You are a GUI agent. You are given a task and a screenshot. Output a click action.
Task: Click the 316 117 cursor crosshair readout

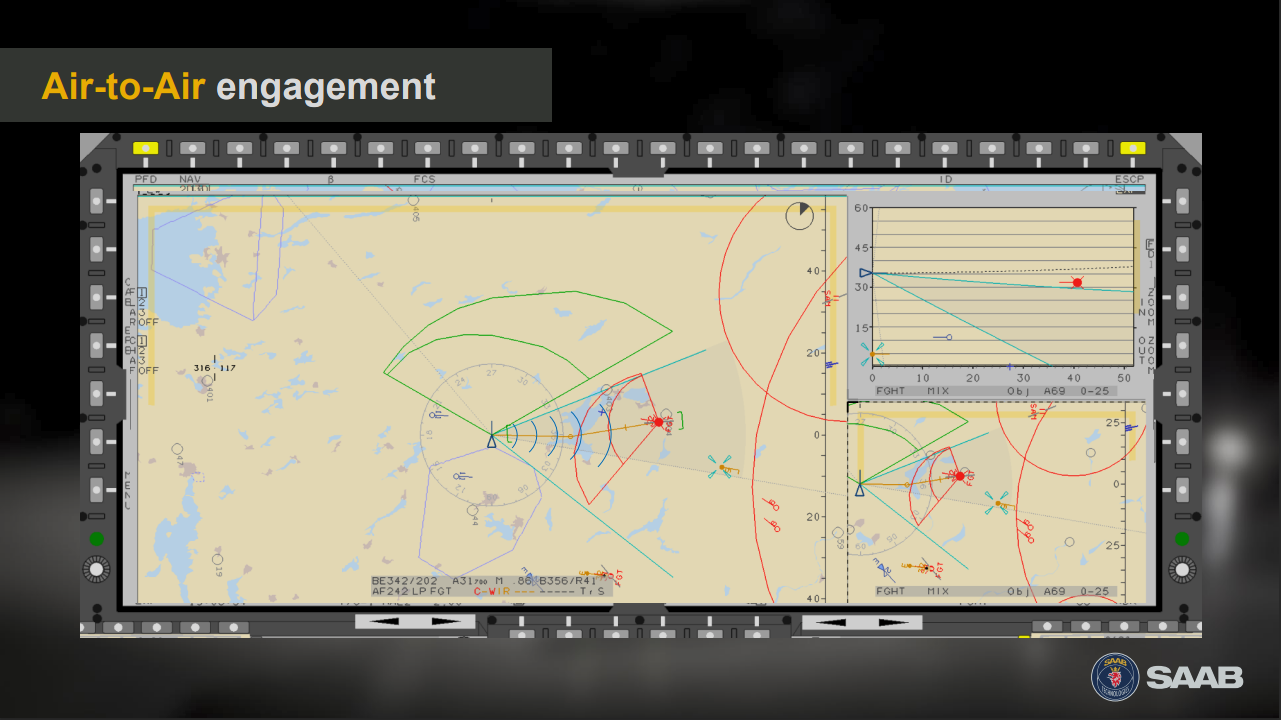(215, 368)
